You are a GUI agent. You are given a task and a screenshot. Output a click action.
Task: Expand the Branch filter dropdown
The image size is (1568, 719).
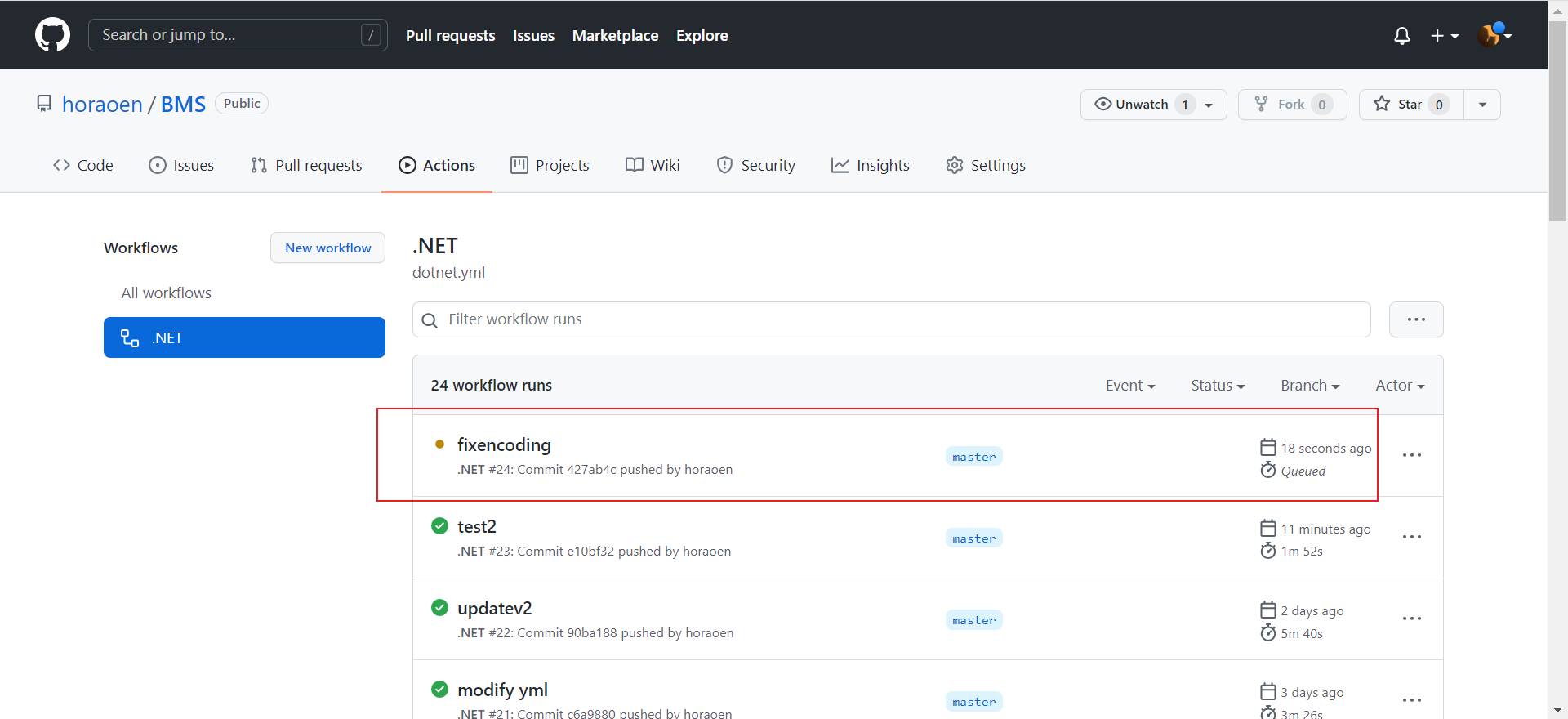1310,386
